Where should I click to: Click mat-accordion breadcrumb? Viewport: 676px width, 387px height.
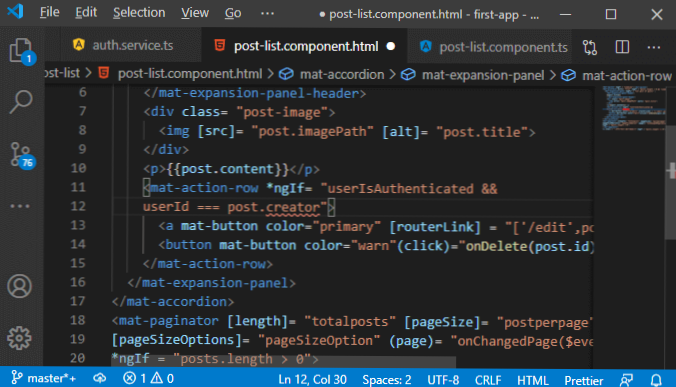click(x=341, y=75)
